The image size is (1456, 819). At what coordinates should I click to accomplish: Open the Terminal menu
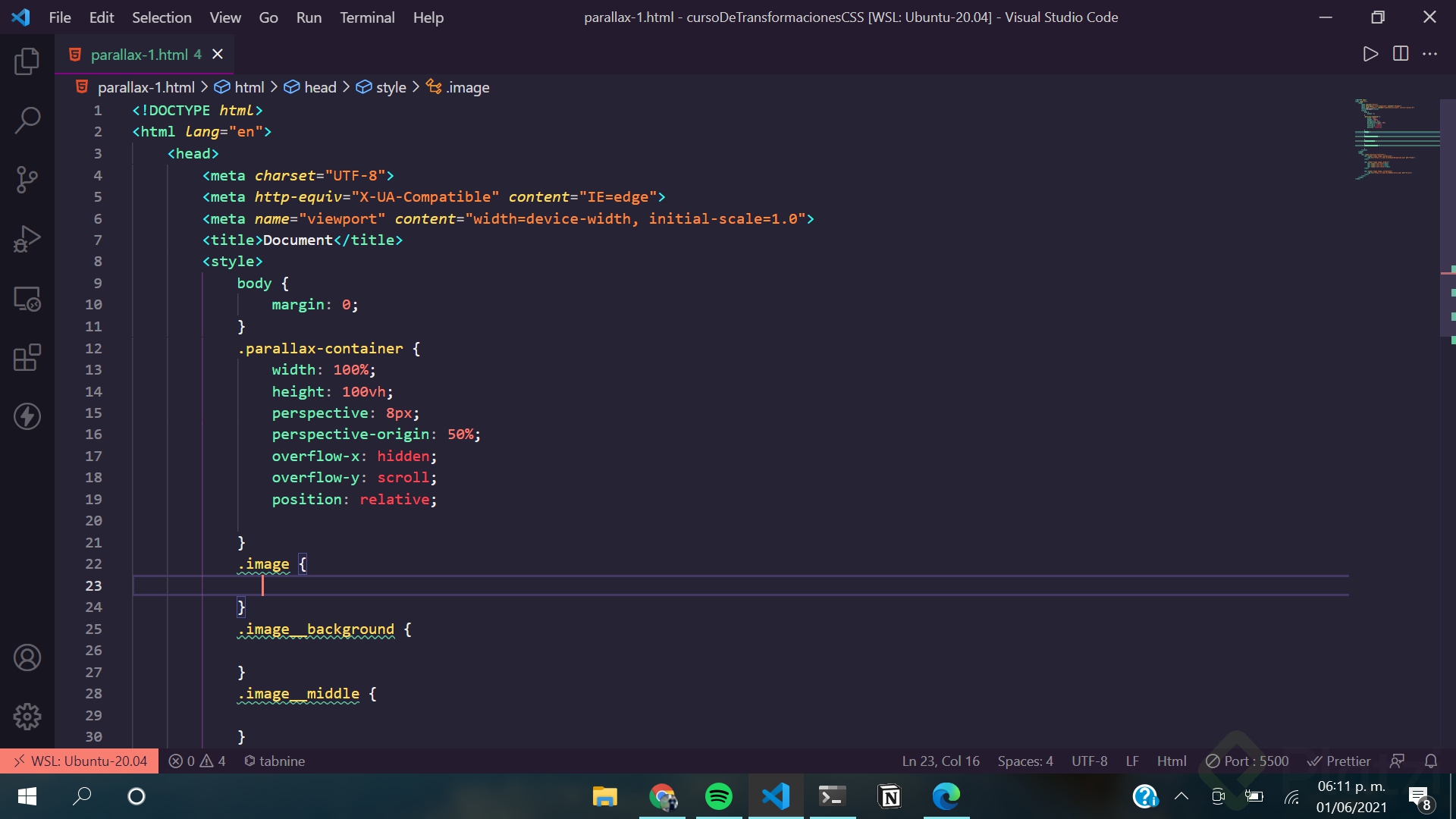pyautogui.click(x=367, y=17)
